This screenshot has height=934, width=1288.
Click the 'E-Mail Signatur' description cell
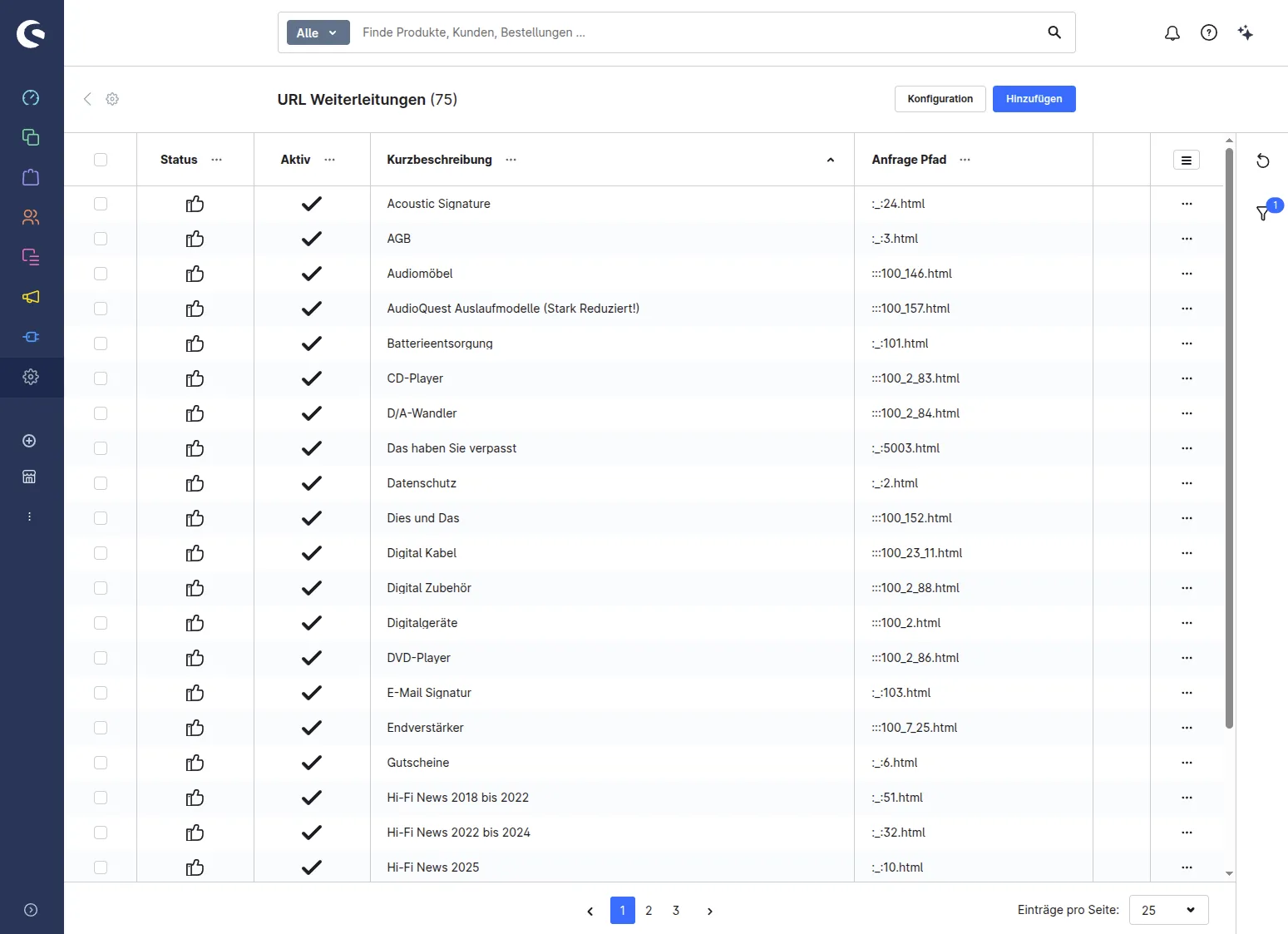612,693
